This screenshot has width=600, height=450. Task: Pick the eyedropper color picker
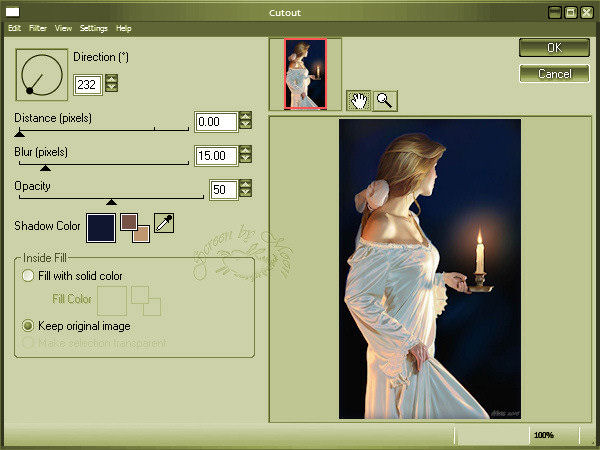pos(164,224)
